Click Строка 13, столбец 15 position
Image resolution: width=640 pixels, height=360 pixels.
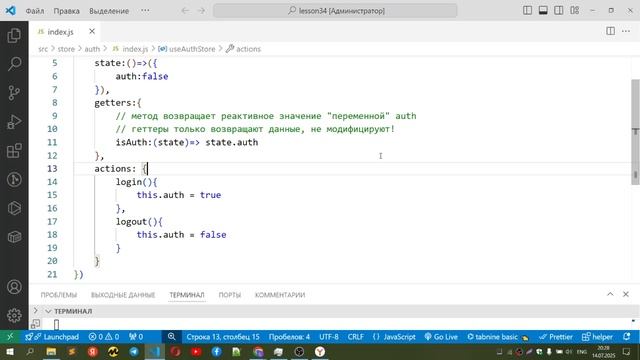pos(223,337)
